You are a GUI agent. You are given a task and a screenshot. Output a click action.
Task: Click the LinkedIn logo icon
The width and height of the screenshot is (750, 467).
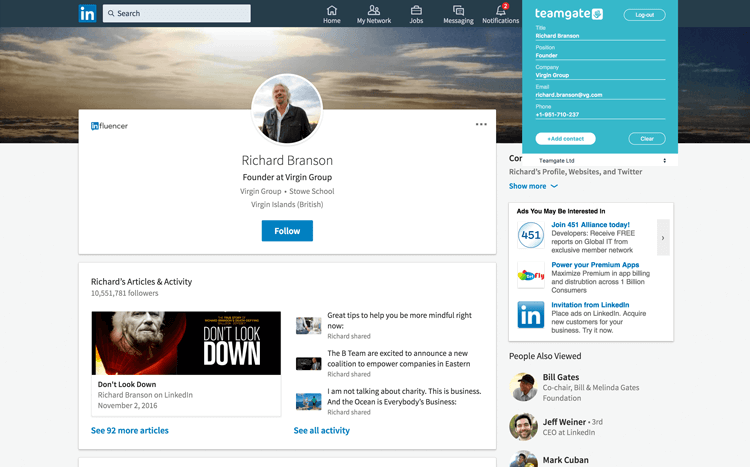coord(87,13)
